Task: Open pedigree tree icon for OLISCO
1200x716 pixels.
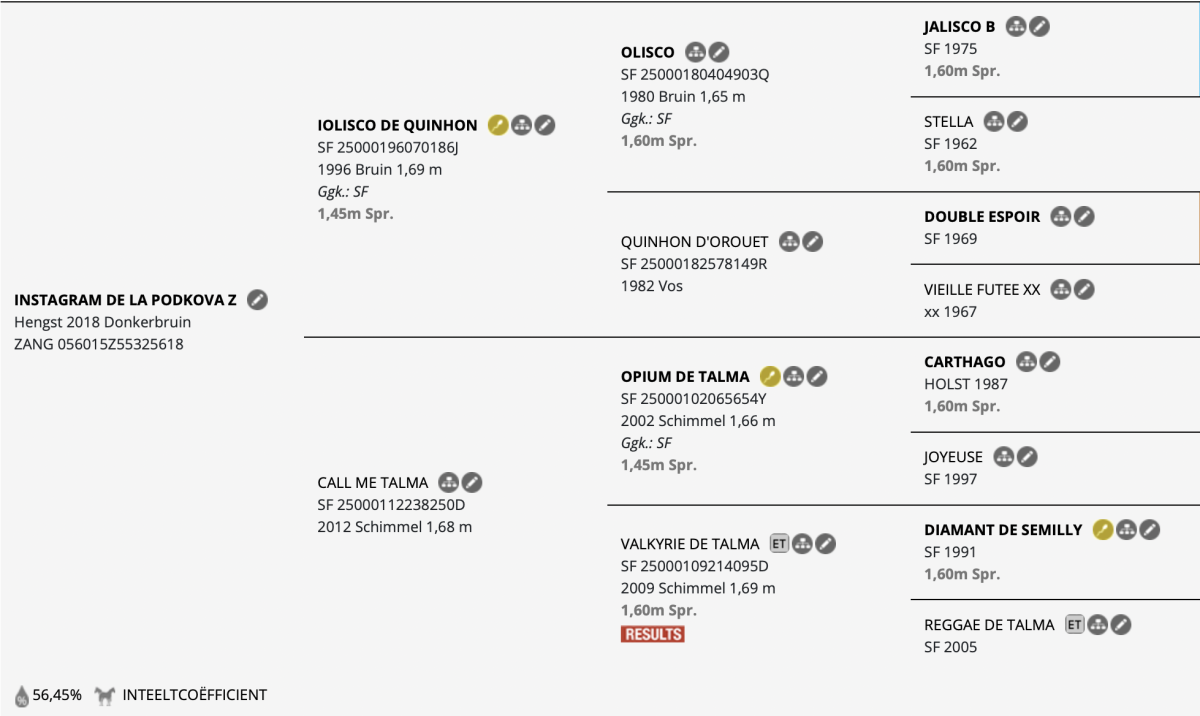Action: (x=696, y=52)
